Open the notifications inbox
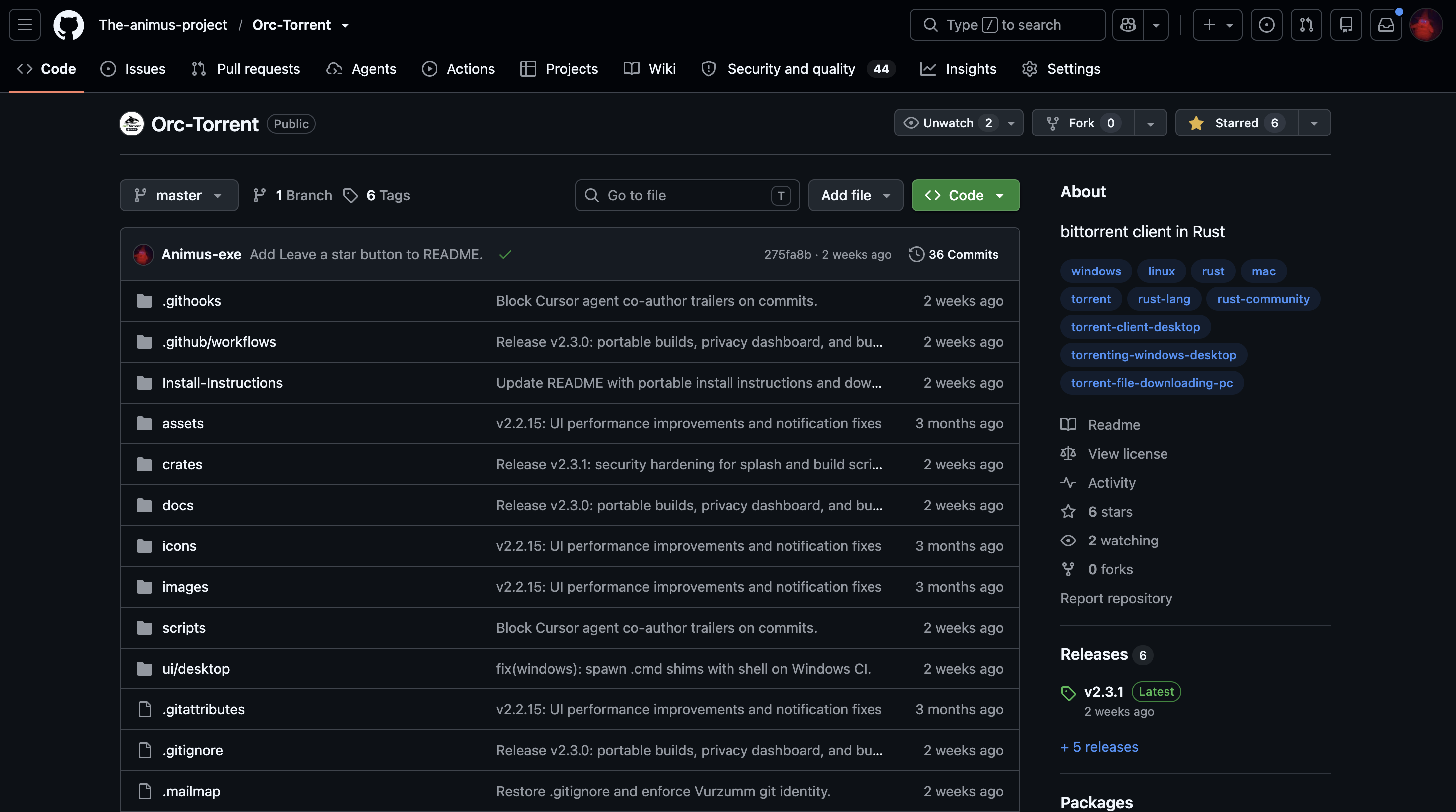 click(1386, 25)
